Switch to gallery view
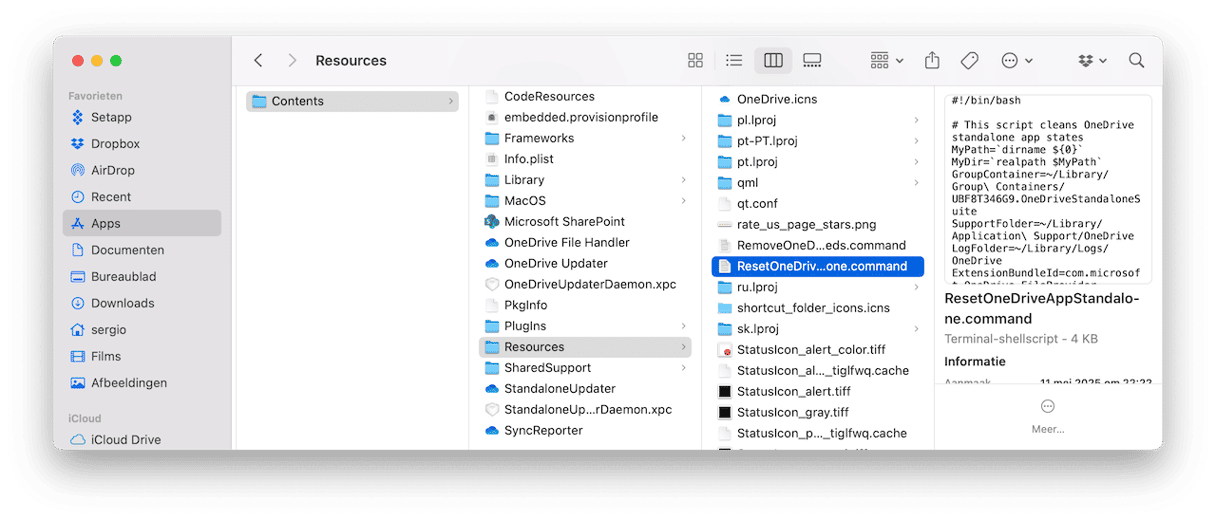 pyautogui.click(x=812, y=60)
